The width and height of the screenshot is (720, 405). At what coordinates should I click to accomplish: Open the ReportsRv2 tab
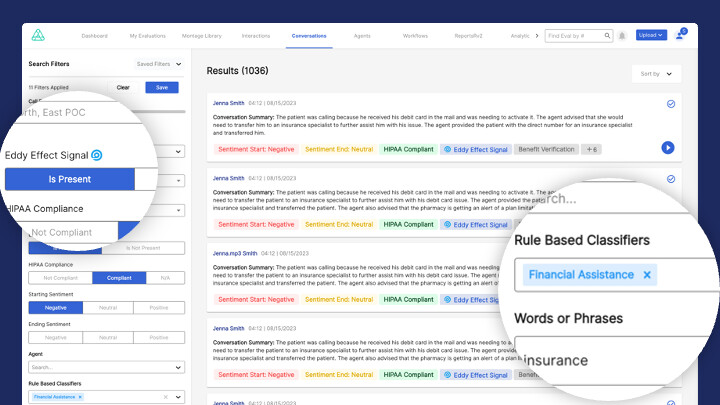pos(468,36)
